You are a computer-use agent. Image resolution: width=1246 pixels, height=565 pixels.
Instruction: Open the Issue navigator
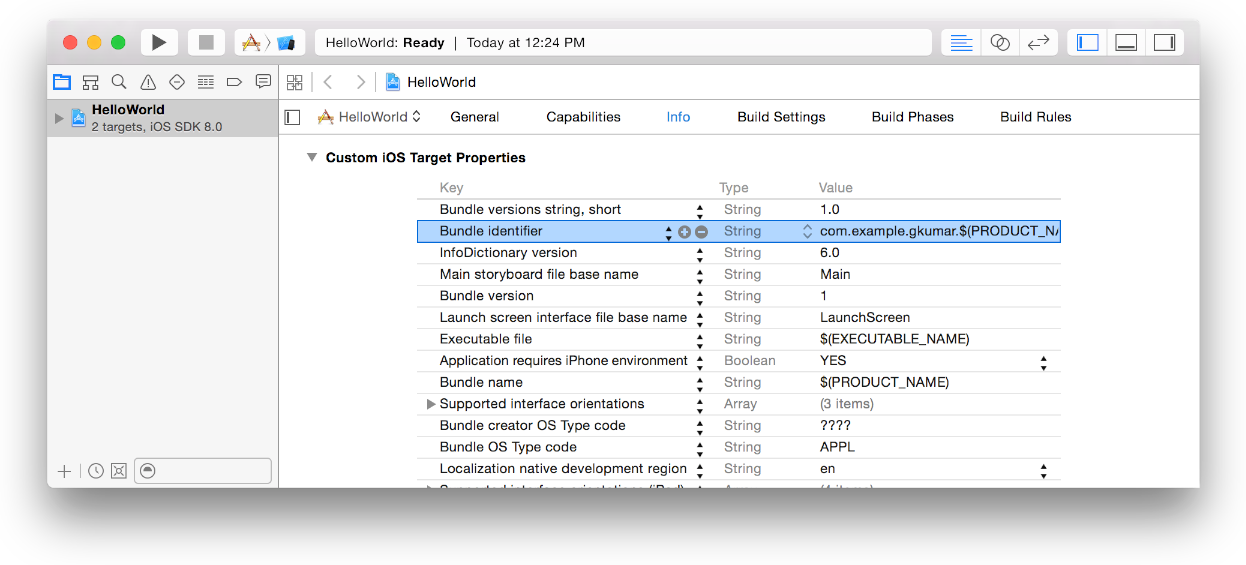[x=148, y=82]
